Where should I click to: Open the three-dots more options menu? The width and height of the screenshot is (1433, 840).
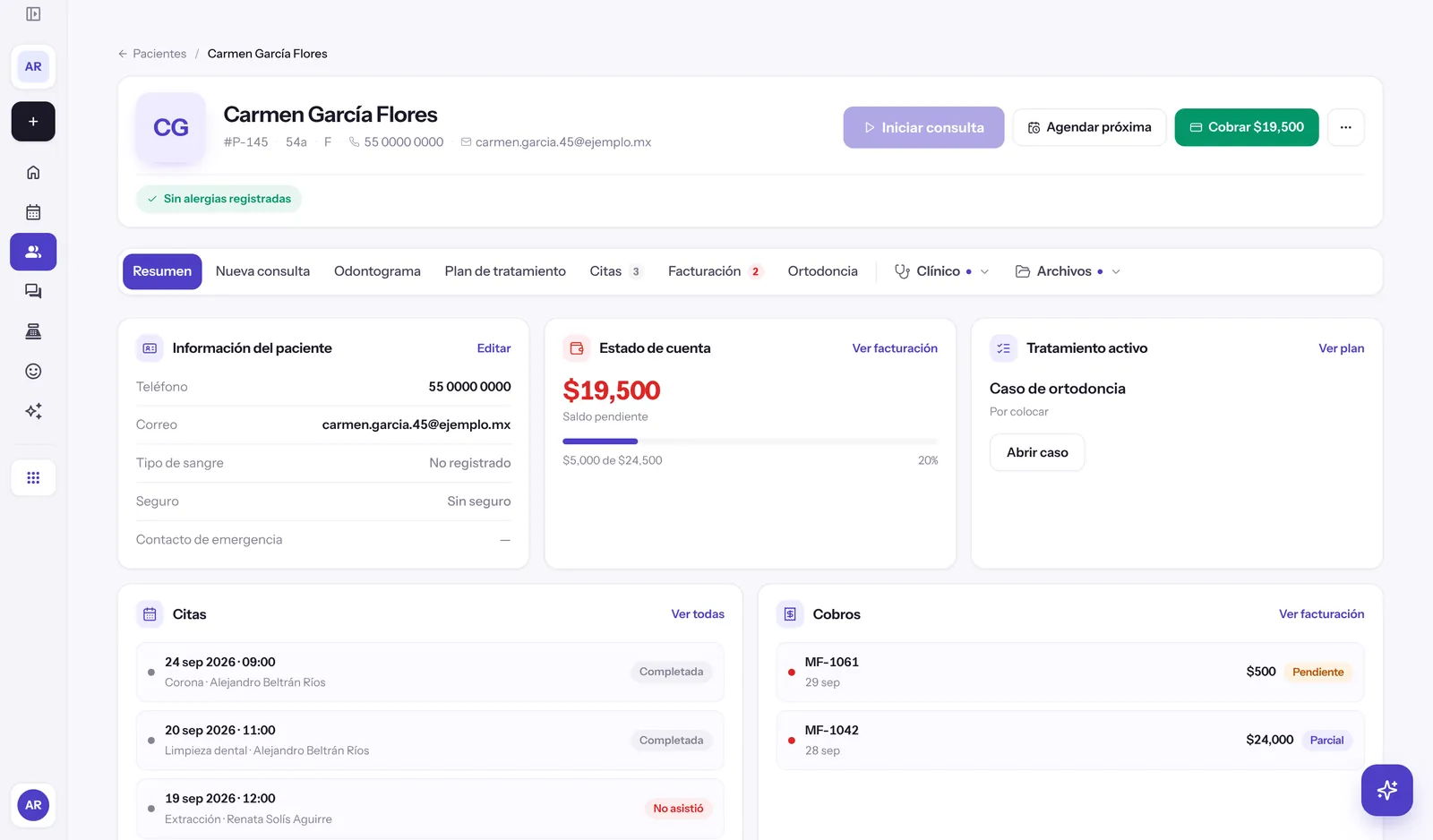coord(1345,127)
